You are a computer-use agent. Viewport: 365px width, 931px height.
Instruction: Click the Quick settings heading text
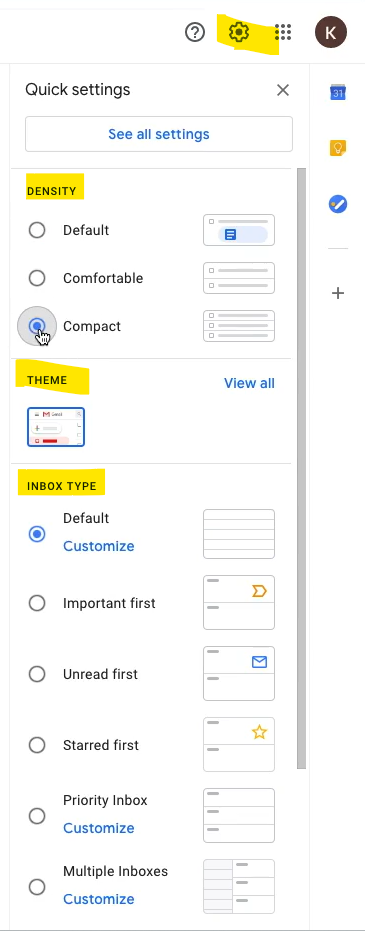click(x=77, y=90)
